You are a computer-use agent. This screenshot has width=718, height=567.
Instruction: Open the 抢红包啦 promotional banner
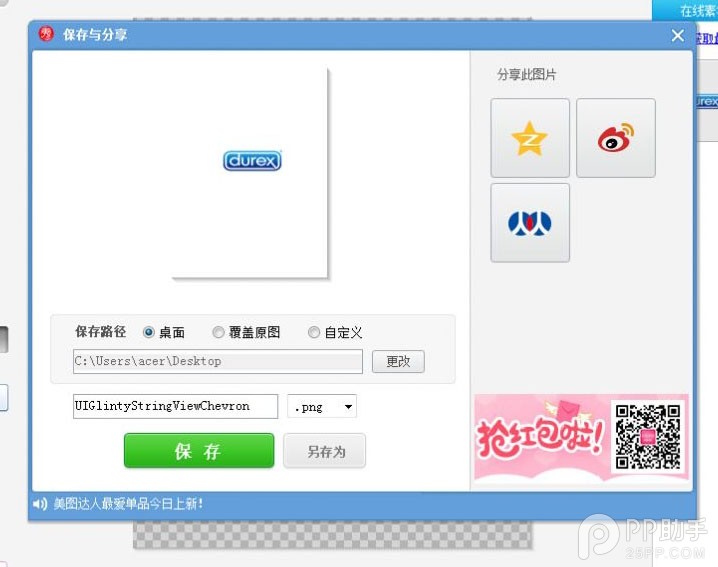tap(582, 438)
